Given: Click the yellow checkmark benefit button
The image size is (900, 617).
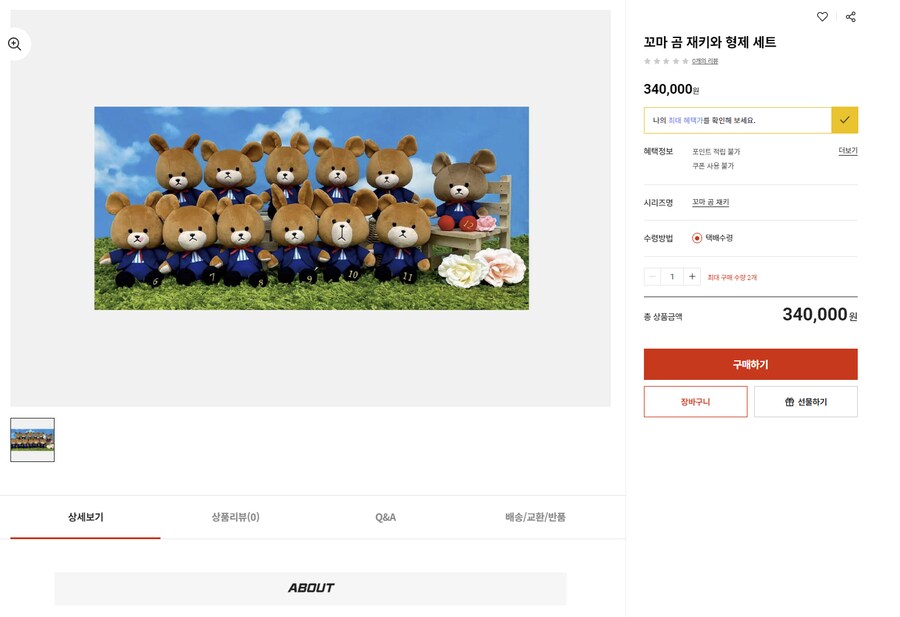Looking at the screenshot, I should [844, 120].
